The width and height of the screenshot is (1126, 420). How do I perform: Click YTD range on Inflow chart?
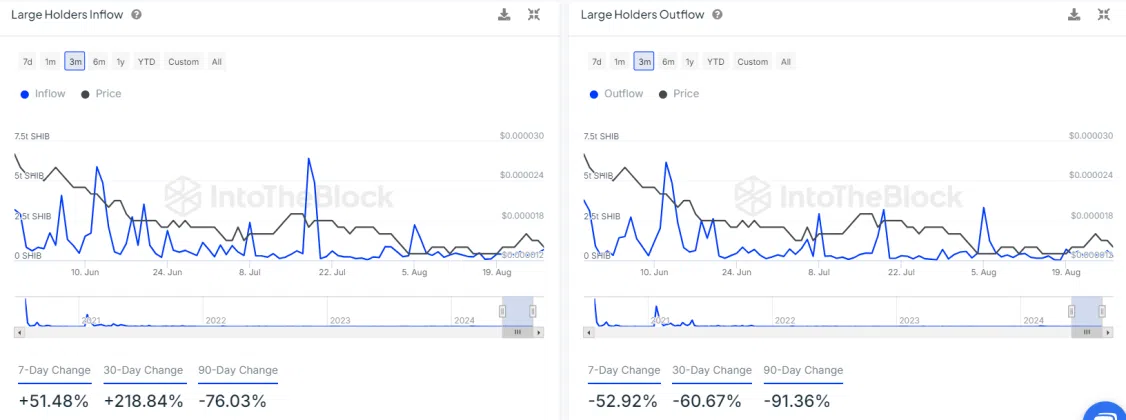pyautogui.click(x=146, y=62)
